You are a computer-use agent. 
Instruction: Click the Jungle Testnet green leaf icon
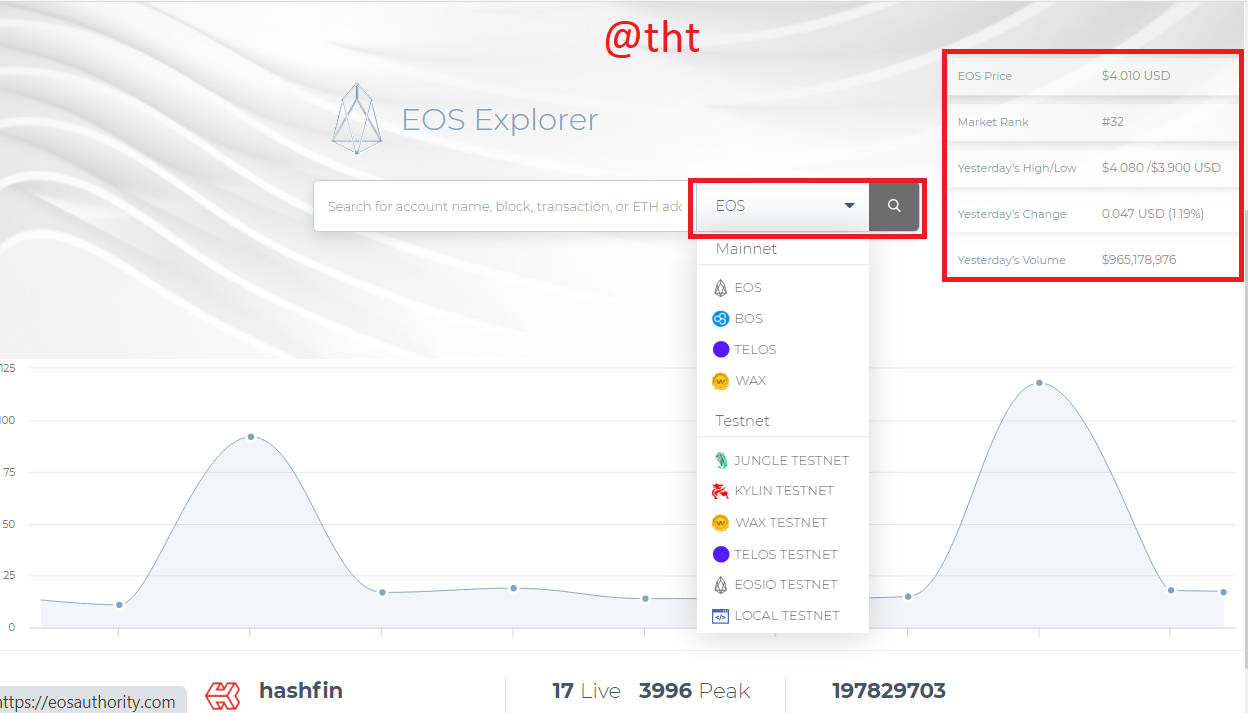point(720,461)
